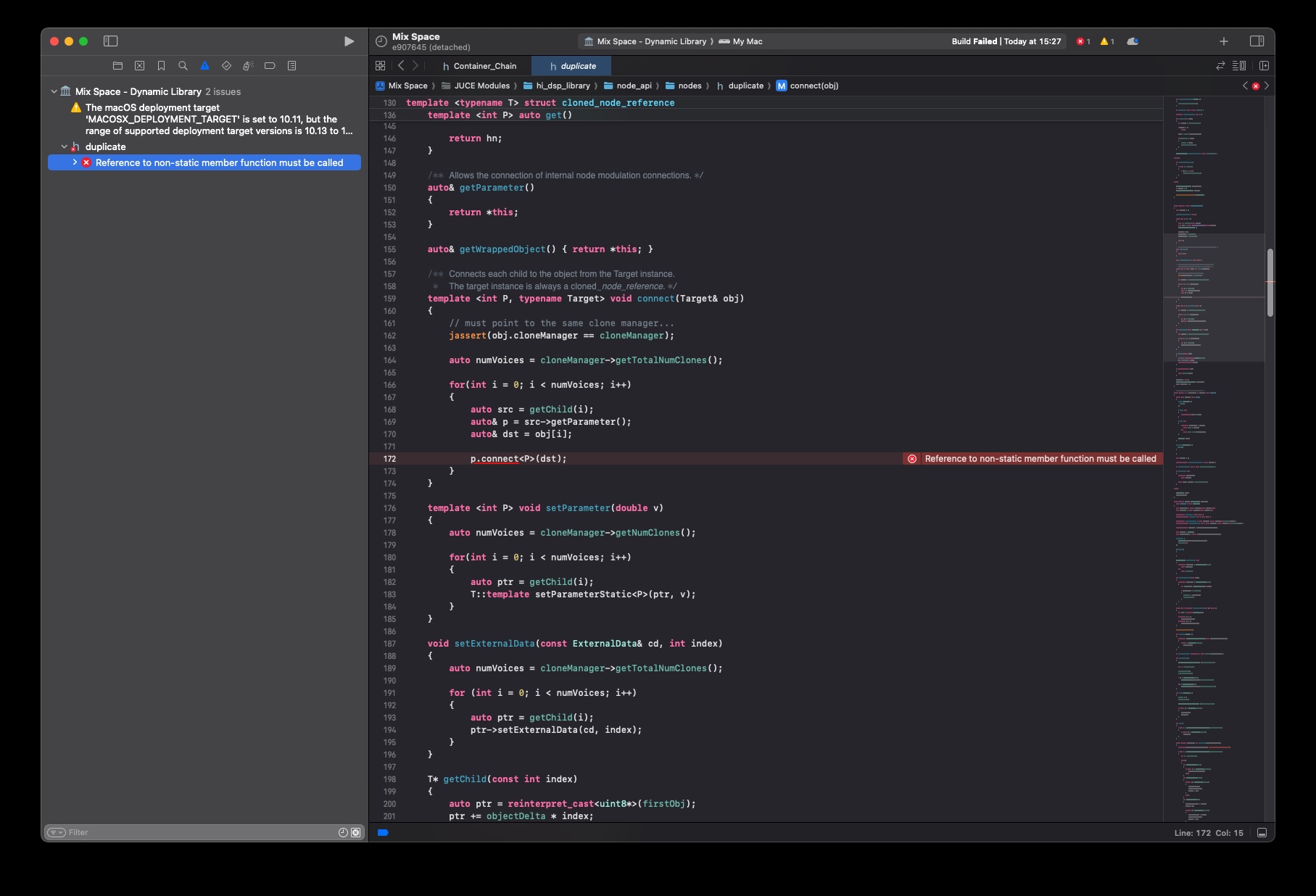This screenshot has height=896, width=1316.
Task: Collapse the Mix Space - Dynamic Library issues group
Action: coord(54,91)
